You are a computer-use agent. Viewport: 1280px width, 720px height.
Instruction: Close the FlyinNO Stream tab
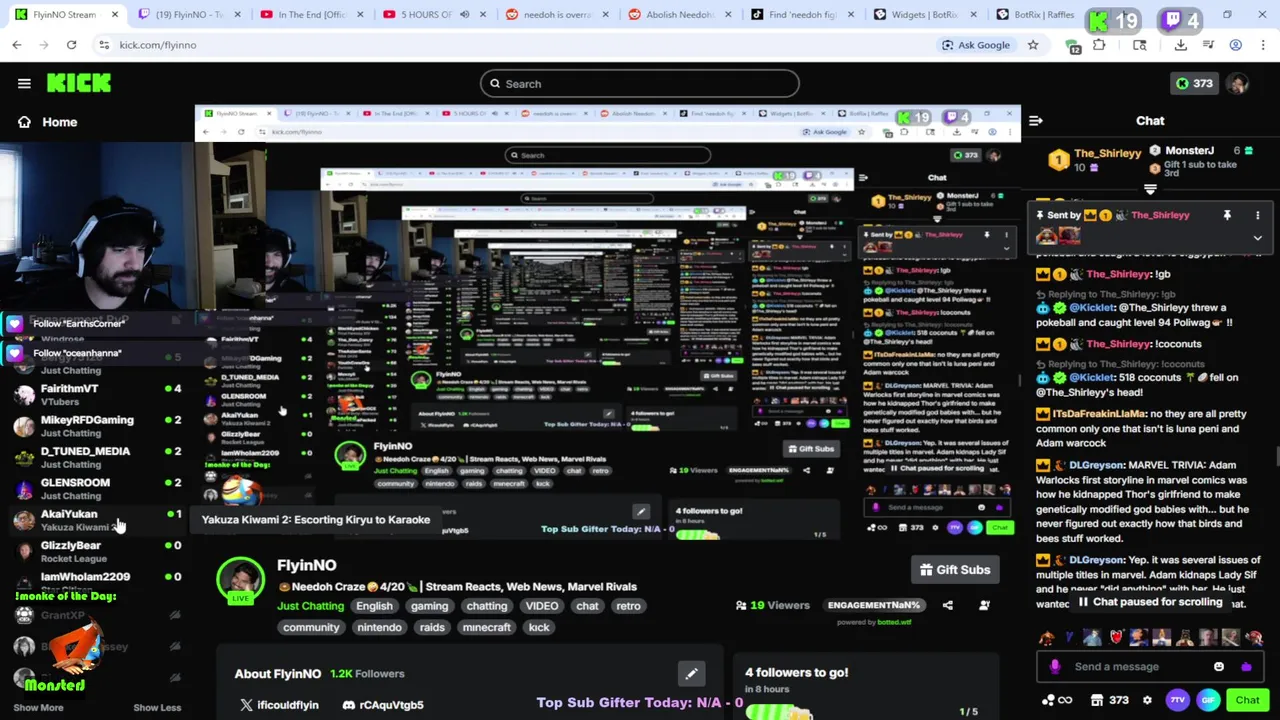pyautogui.click(x=115, y=15)
